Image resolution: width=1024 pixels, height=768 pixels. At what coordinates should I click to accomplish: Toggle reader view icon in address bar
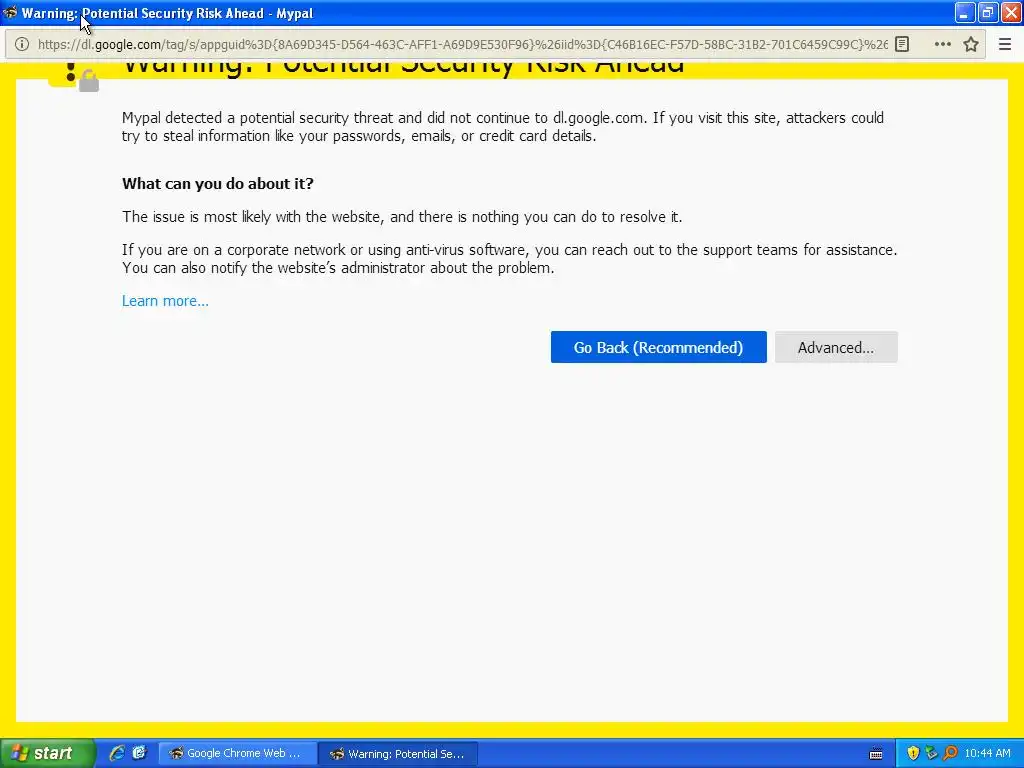[x=902, y=44]
